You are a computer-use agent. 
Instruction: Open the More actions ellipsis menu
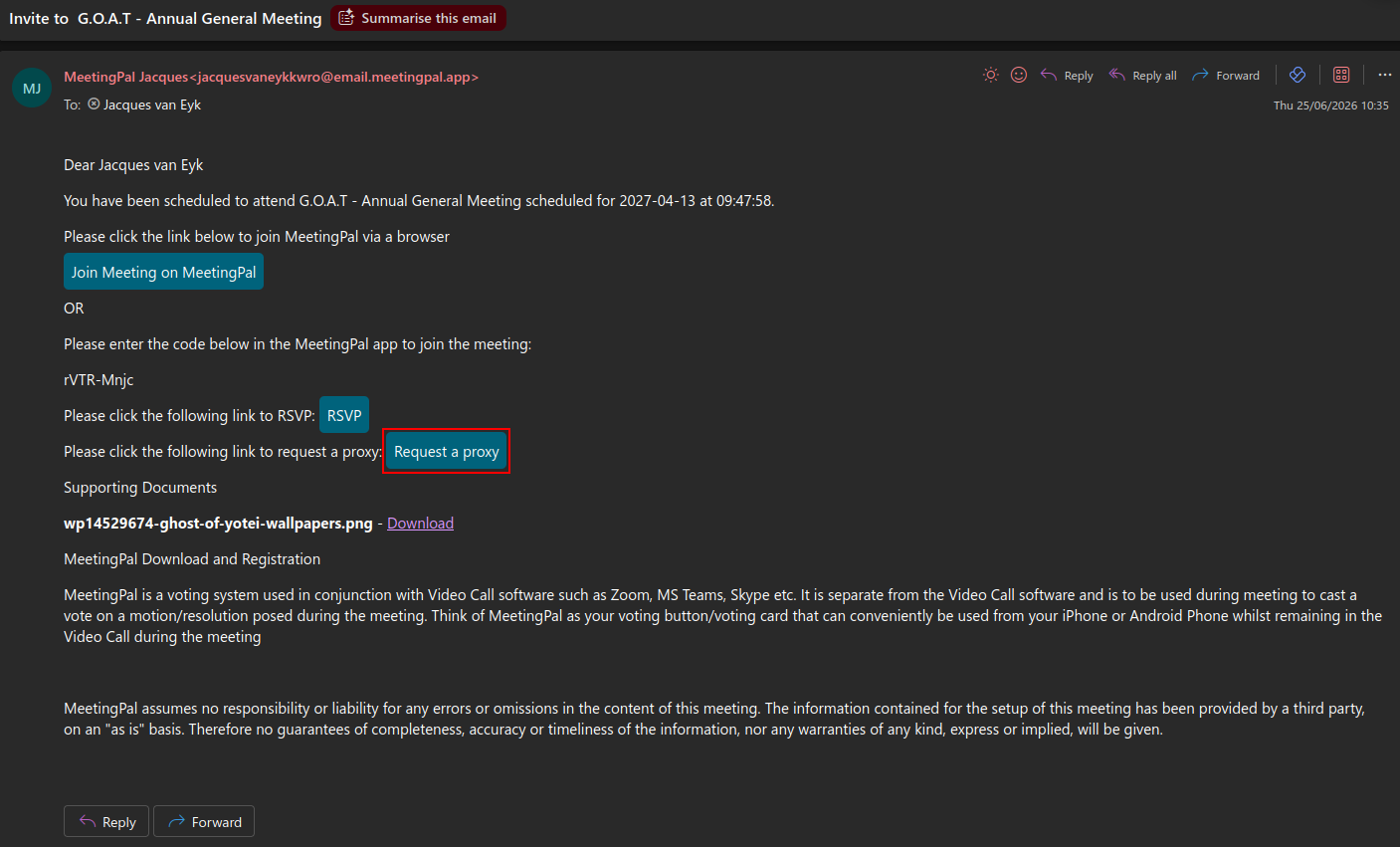[1384, 75]
